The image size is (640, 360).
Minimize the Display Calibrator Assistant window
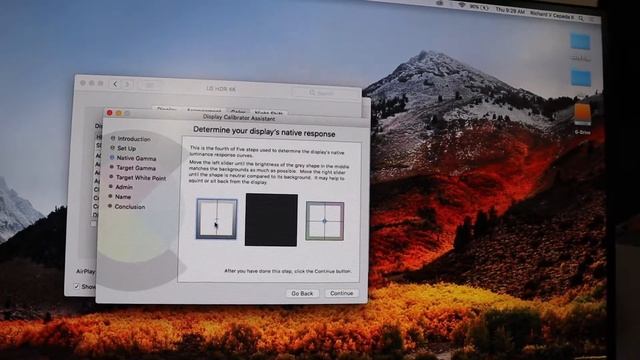[x=118, y=113]
